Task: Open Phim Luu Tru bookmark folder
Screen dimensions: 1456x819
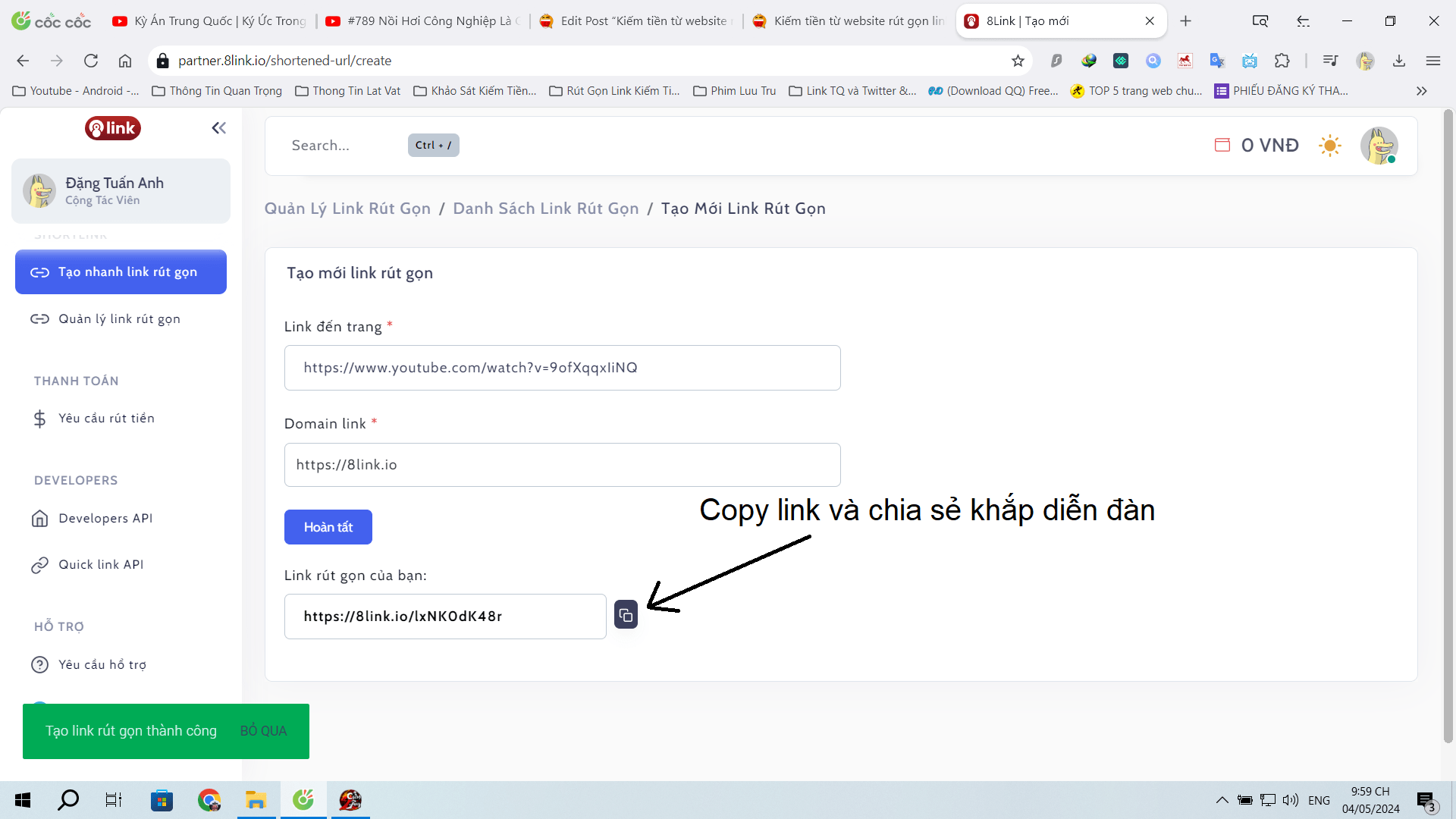Action: click(x=735, y=91)
